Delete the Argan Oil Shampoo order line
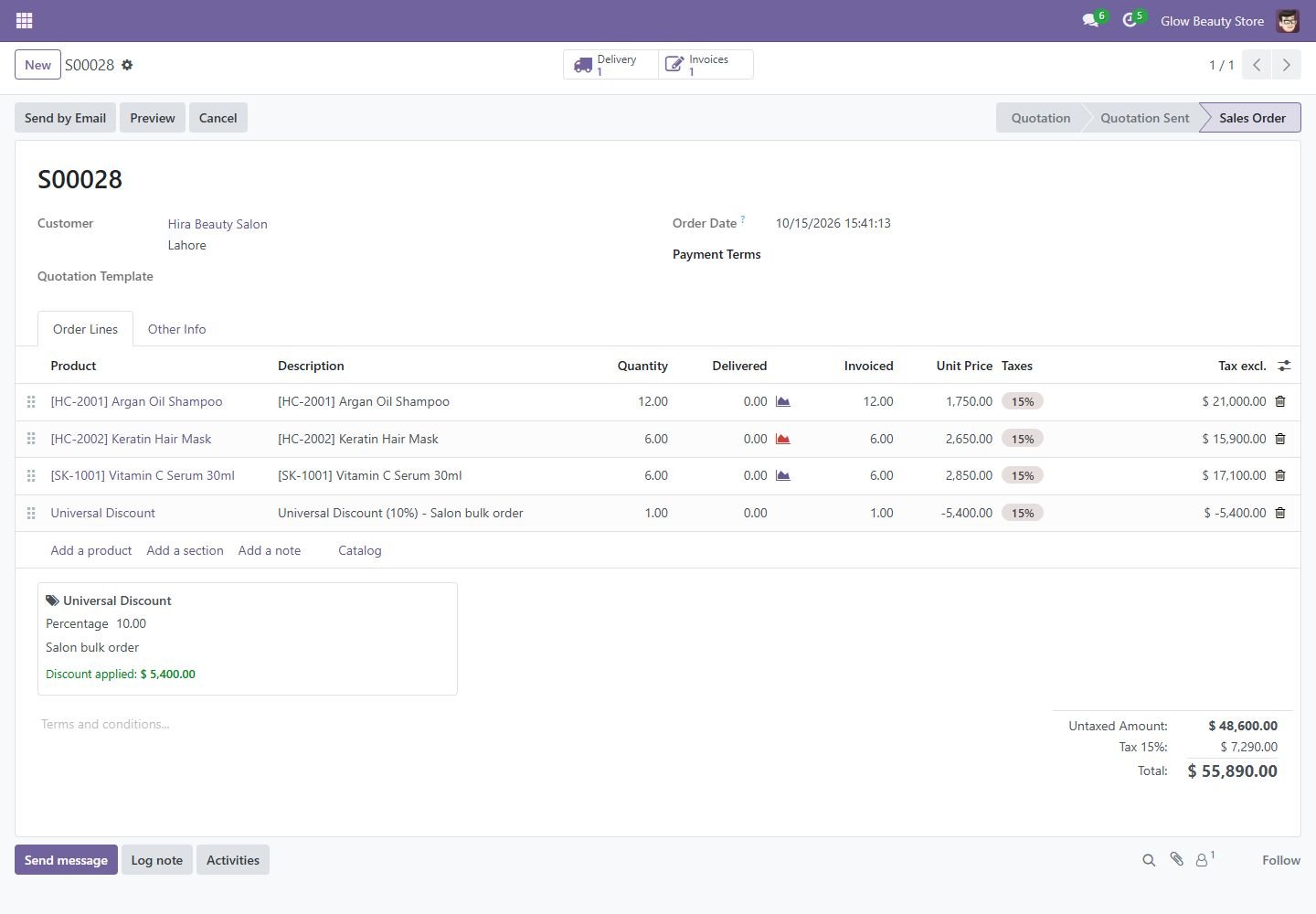 (1279, 401)
